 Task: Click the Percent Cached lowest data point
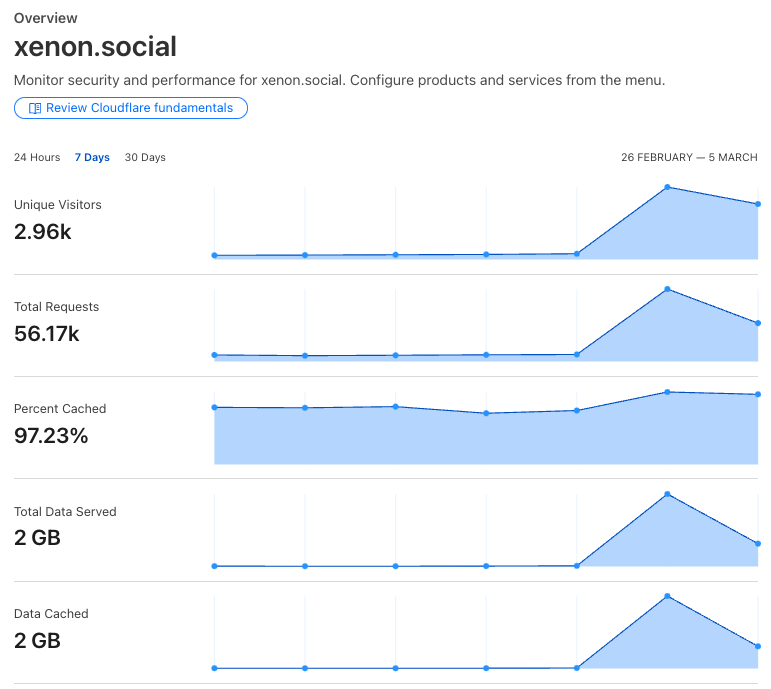point(486,413)
